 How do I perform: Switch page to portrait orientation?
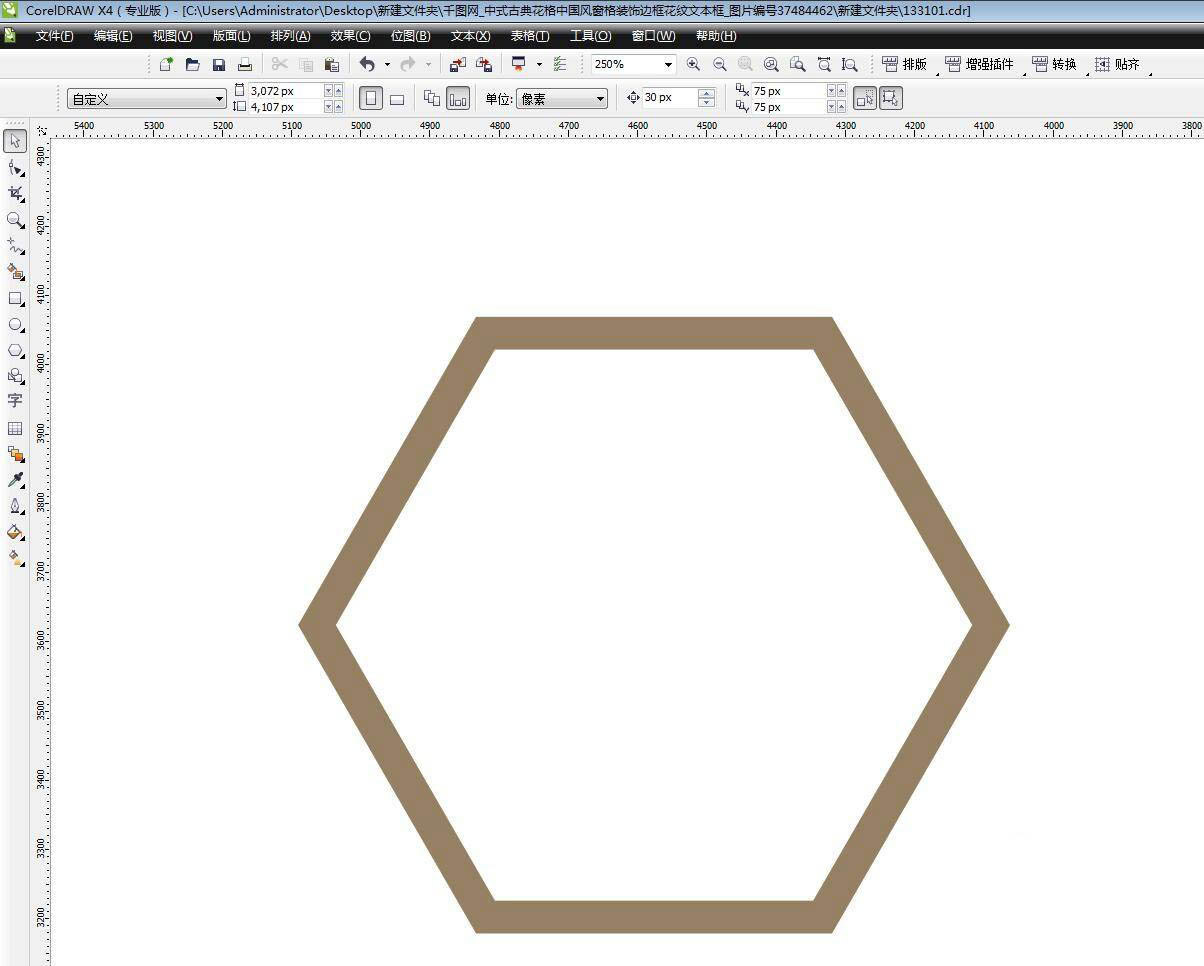[x=371, y=99]
